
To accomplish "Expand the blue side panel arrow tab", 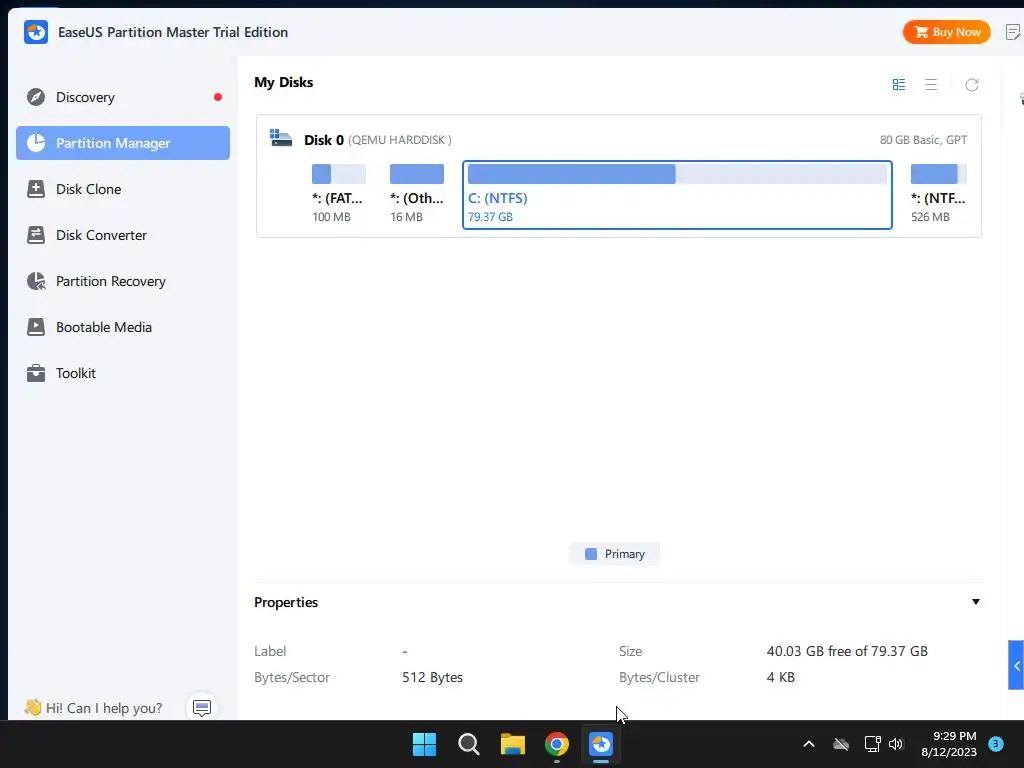I will click(x=1016, y=665).
